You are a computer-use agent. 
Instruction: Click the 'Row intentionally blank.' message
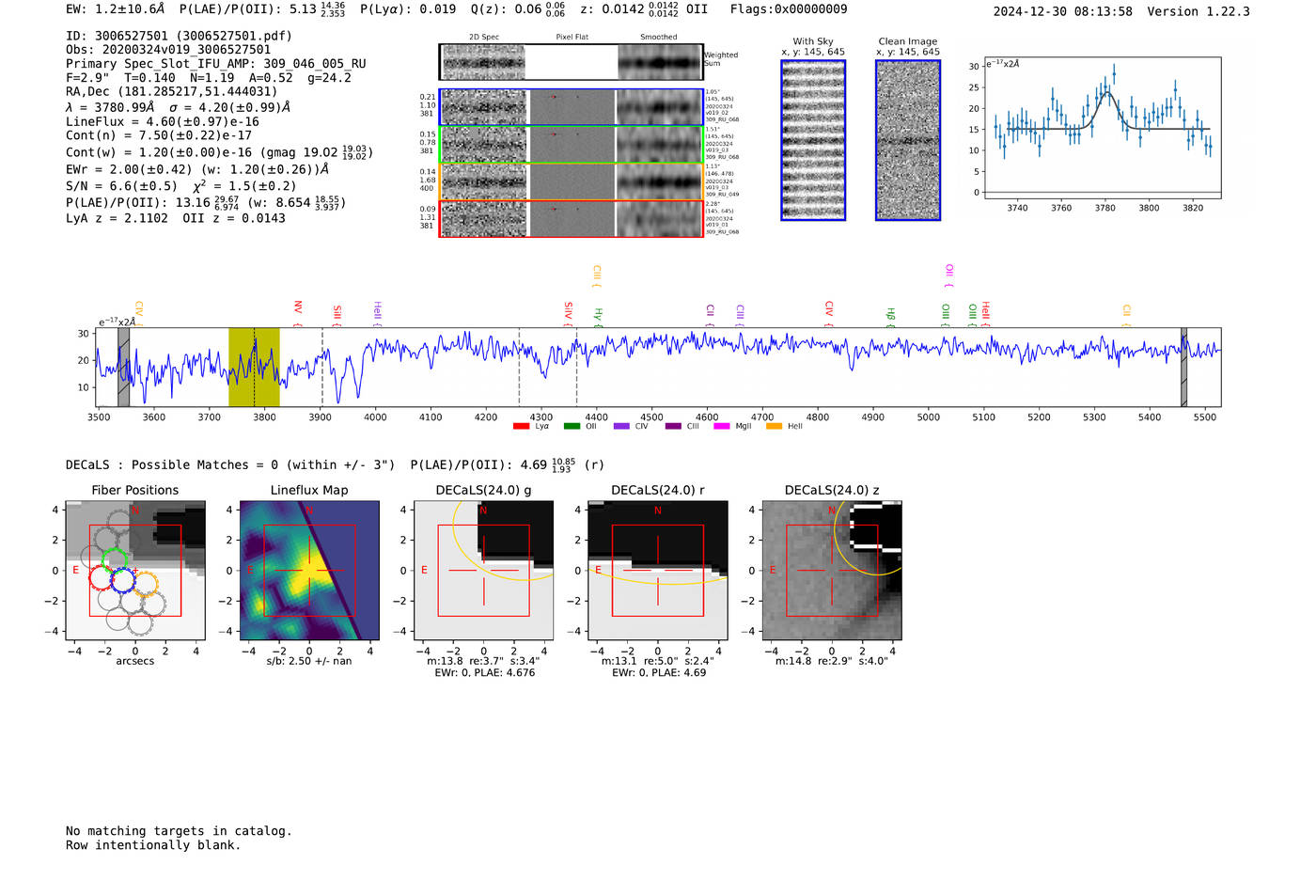point(153,845)
